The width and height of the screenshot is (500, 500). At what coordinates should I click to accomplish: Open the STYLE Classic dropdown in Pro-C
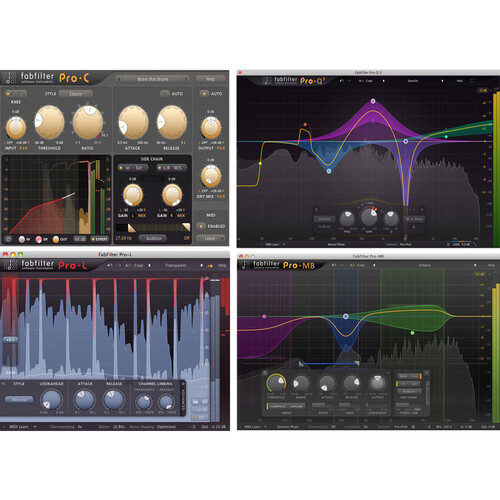(76, 94)
